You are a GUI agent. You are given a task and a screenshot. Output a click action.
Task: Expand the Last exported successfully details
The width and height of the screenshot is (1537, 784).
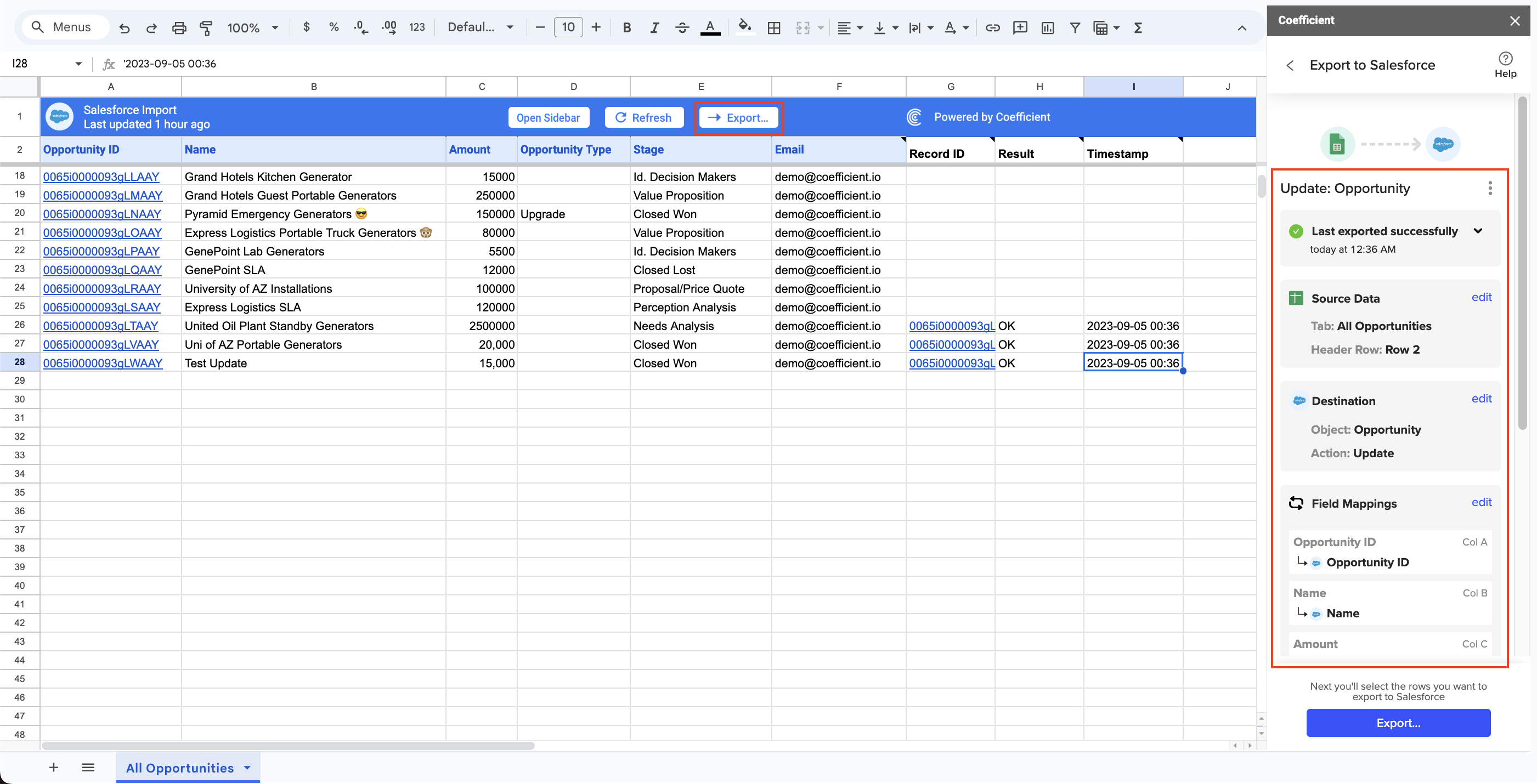pyautogui.click(x=1478, y=231)
